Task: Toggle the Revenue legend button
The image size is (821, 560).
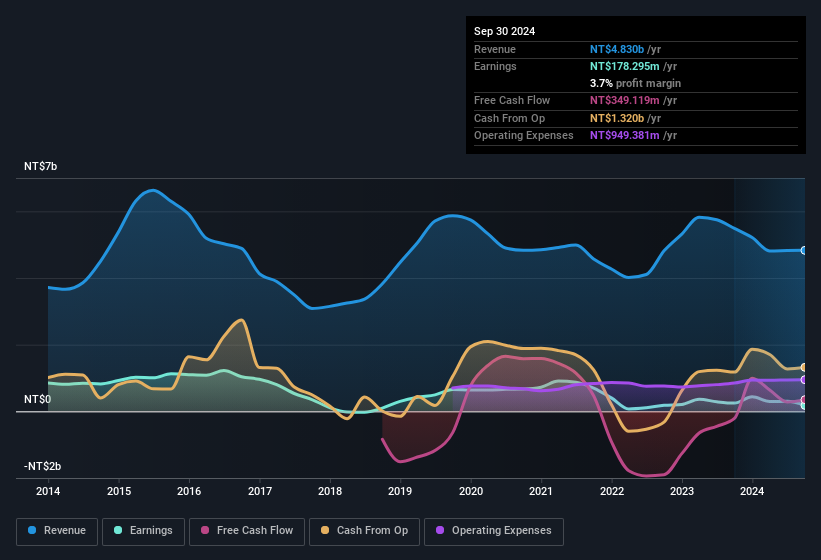Action: coord(57,530)
